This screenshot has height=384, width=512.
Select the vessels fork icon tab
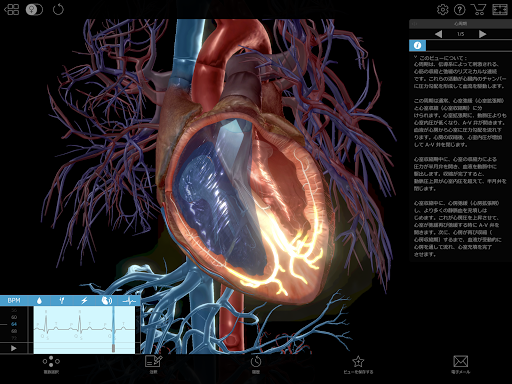point(62,301)
